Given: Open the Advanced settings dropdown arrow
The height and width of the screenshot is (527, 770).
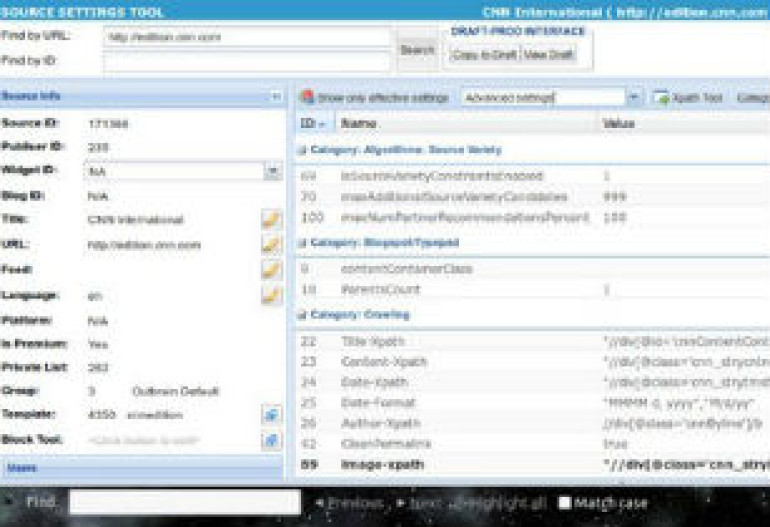Looking at the screenshot, I should click(x=633, y=98).
